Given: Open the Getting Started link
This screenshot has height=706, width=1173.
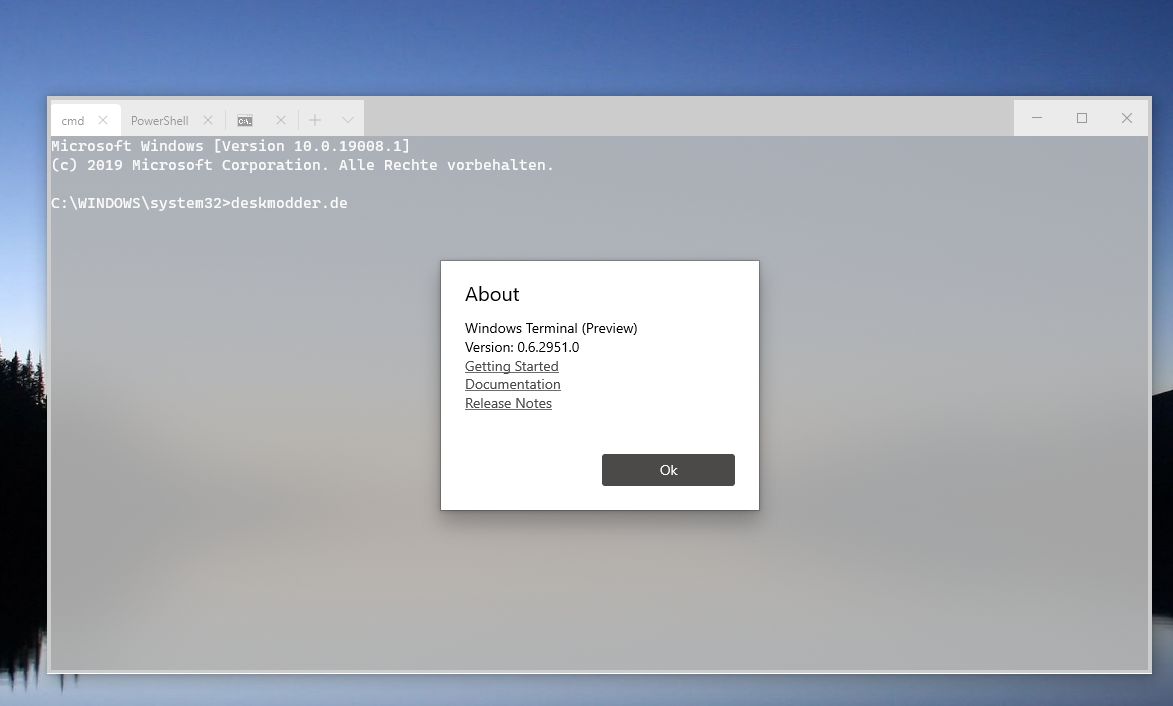Looking at the screenshot, I should (x=512, y=366).
